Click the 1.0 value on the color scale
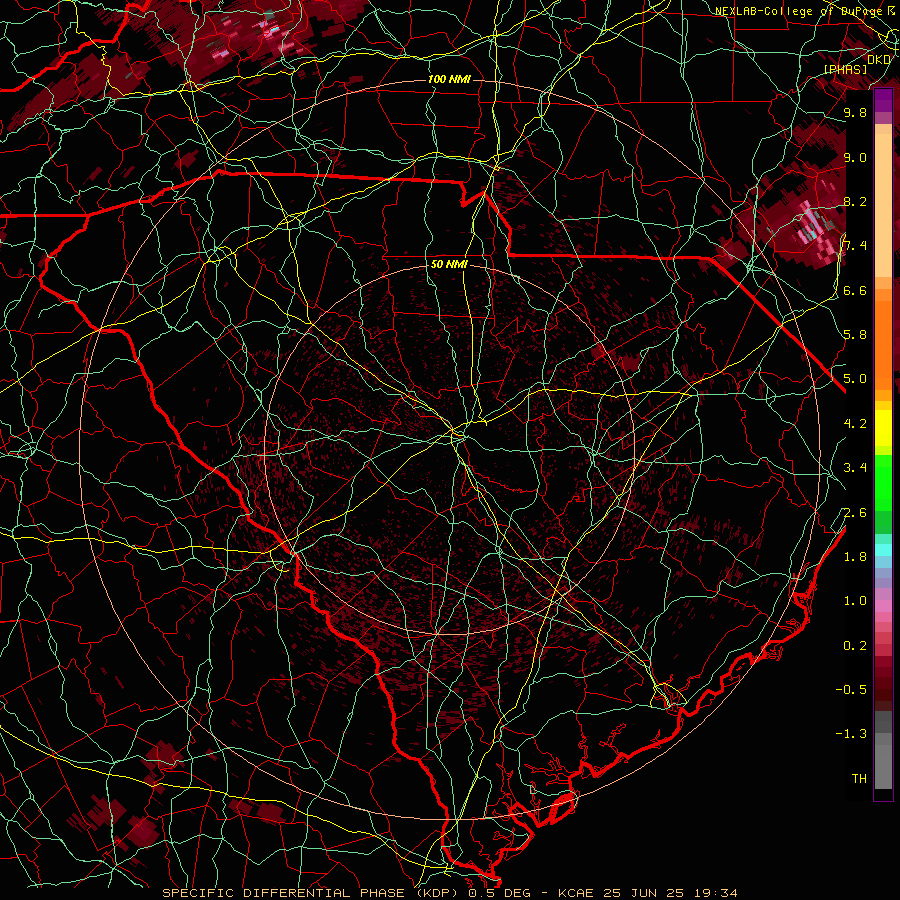The width and height of the screenshot is (900, 900). 855,602
